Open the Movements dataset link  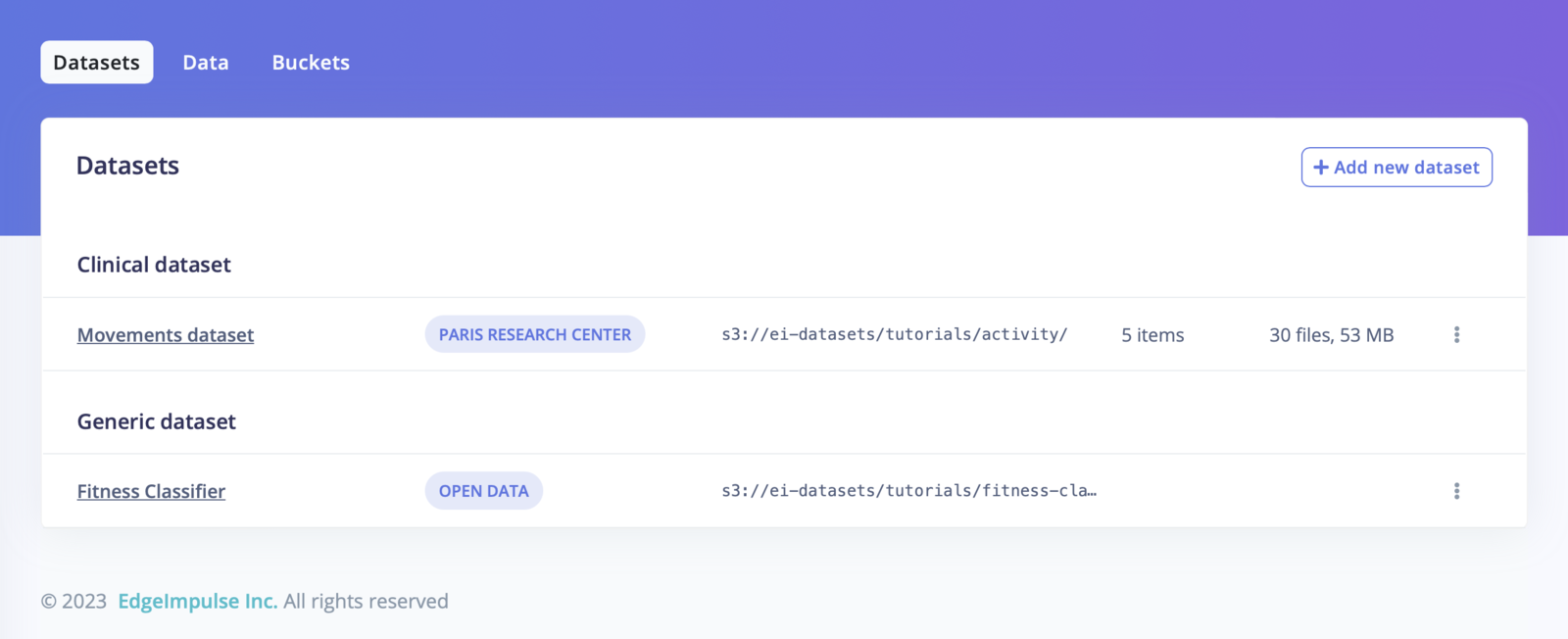click(166, 335)
